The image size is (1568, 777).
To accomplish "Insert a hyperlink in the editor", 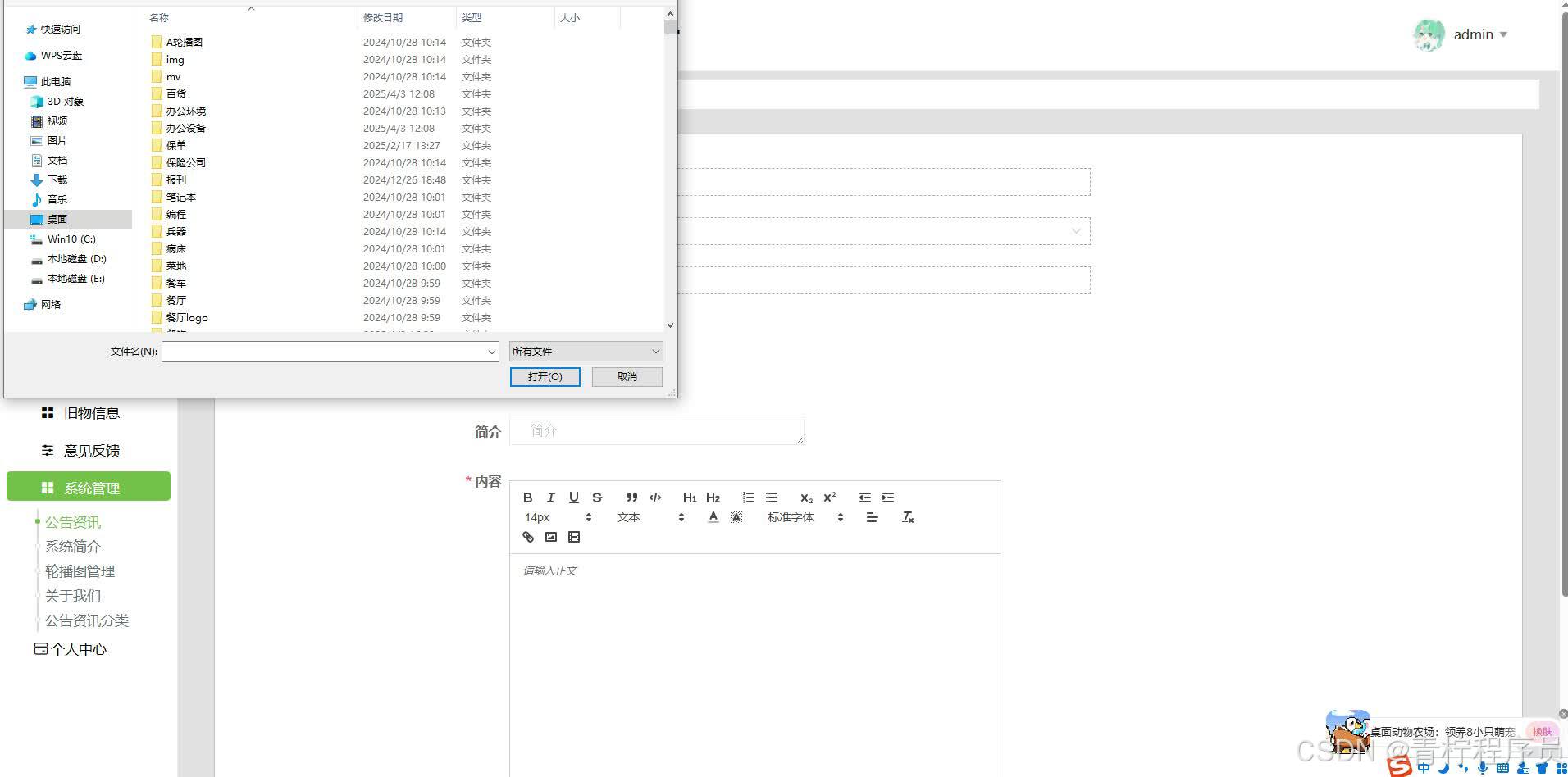I will click(528, 537).
